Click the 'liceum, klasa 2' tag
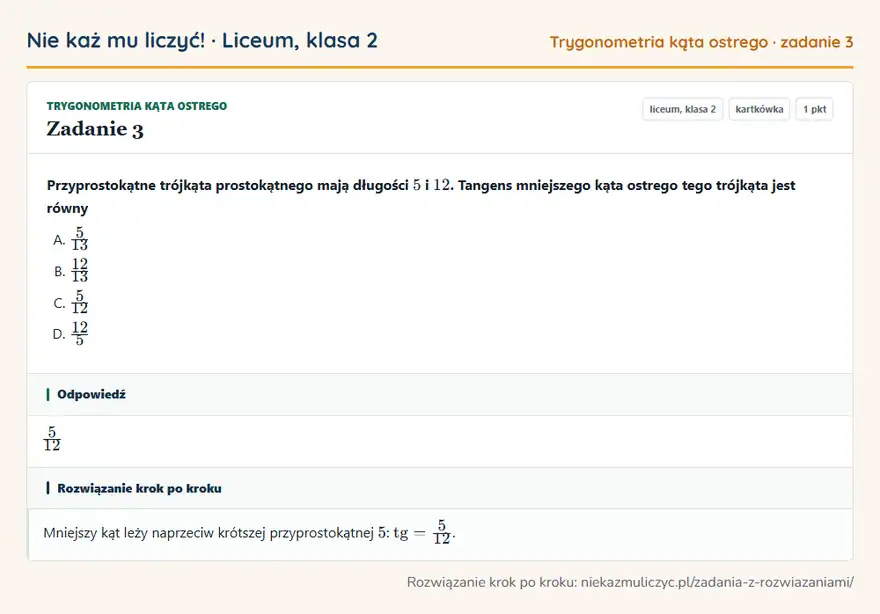Viewport: 880px width, 614px height. click(x=682, y=109)
